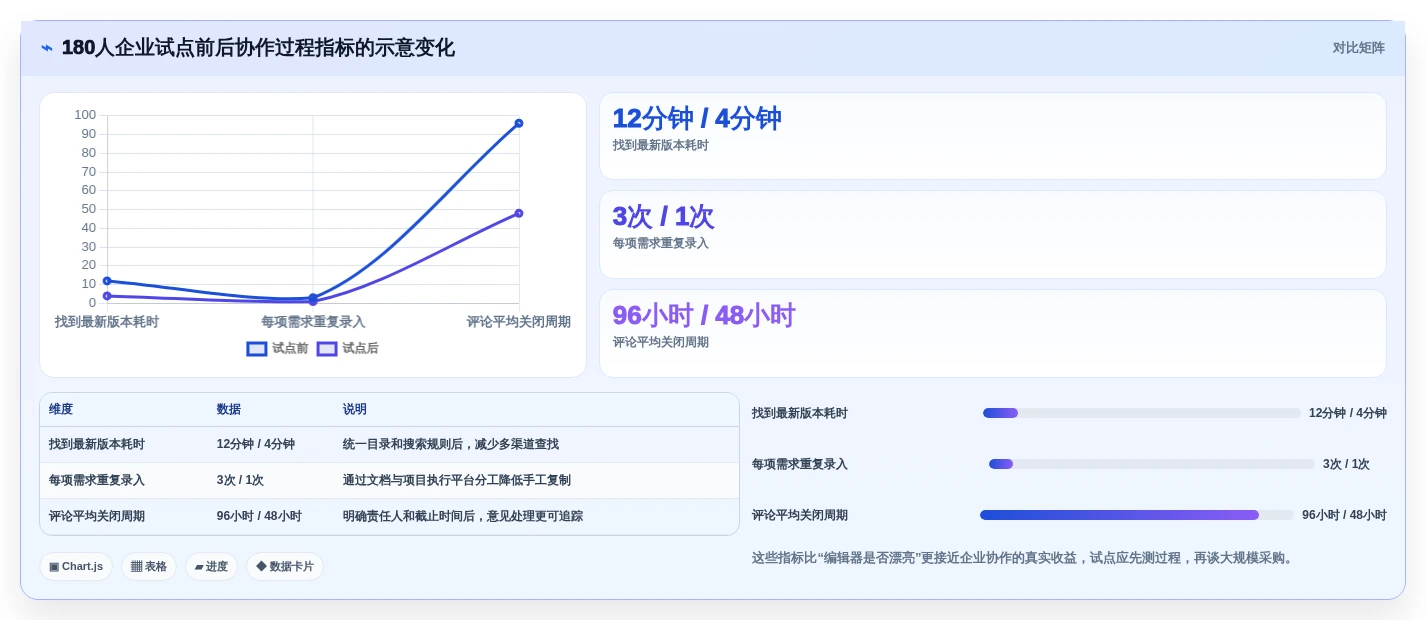Image resolution: width=1426 pixels, height=620 pixels.
Task: Click description 明确责任人和截止时间后，意见处理更可追踪
Action: pos(463,517)
